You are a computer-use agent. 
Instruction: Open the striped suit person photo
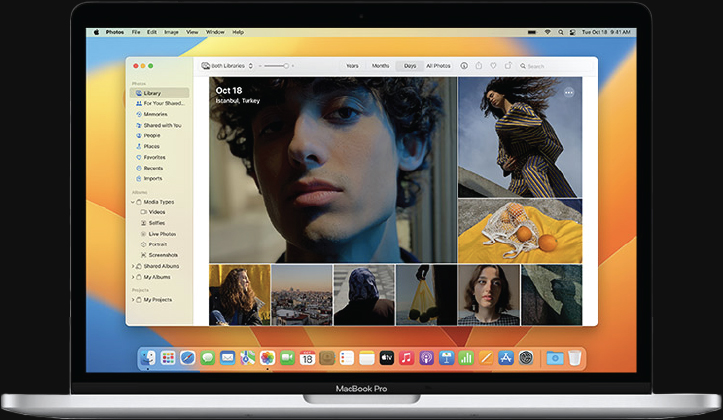click(520, 137)
